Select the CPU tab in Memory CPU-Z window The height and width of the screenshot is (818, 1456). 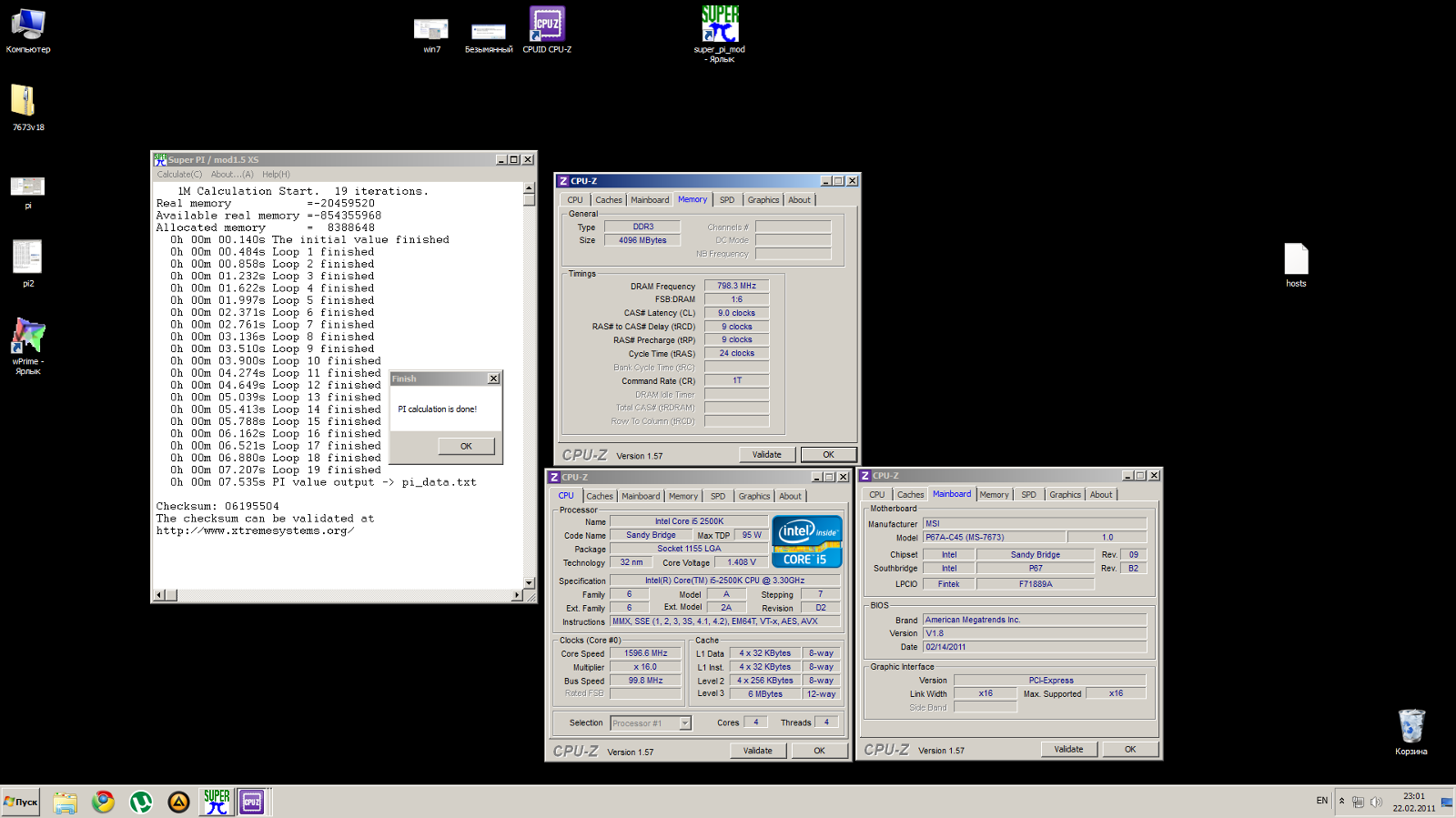(575, 200)
